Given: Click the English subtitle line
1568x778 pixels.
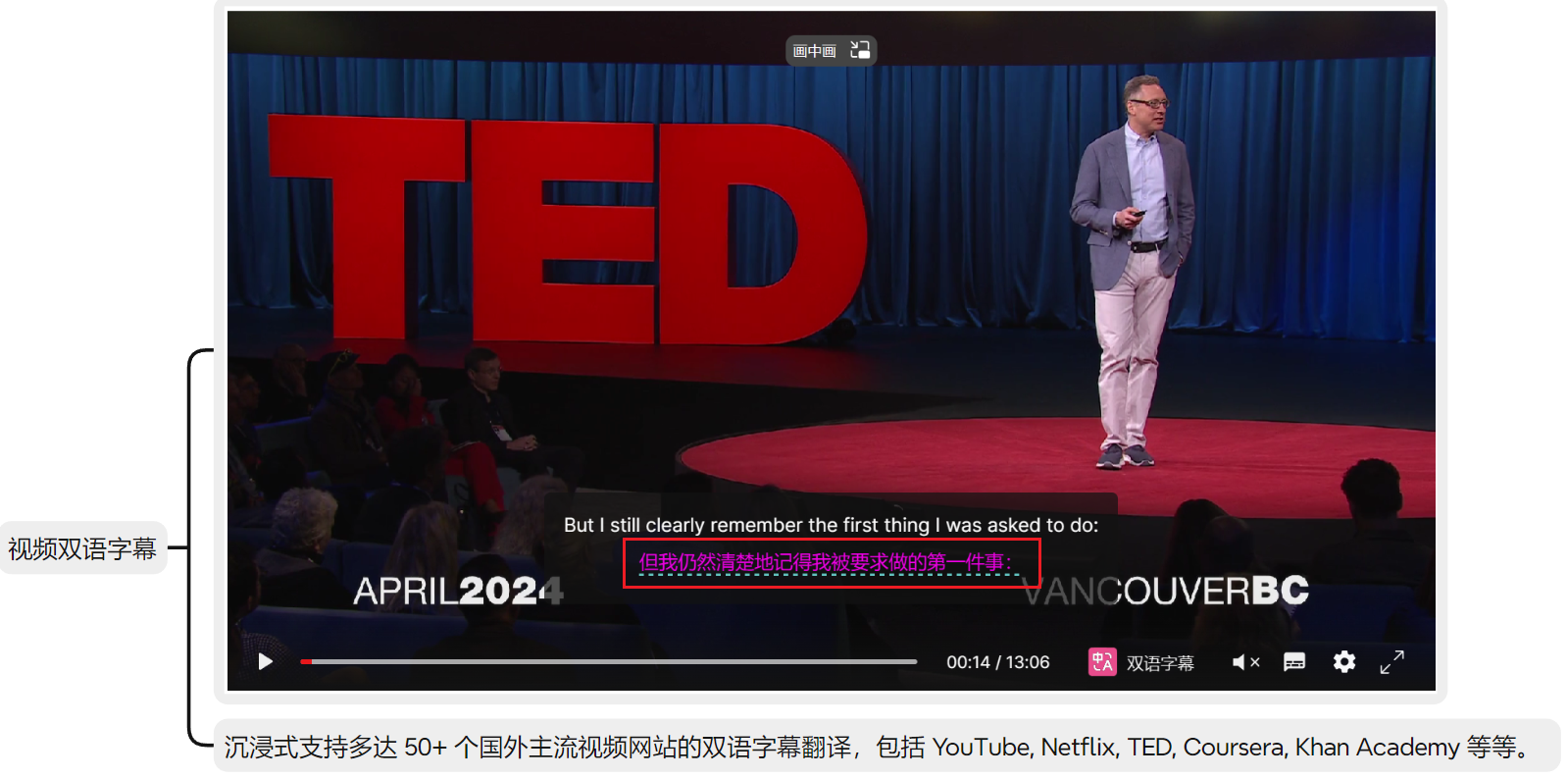Looking at the screenshot, I should coord(831,525).
